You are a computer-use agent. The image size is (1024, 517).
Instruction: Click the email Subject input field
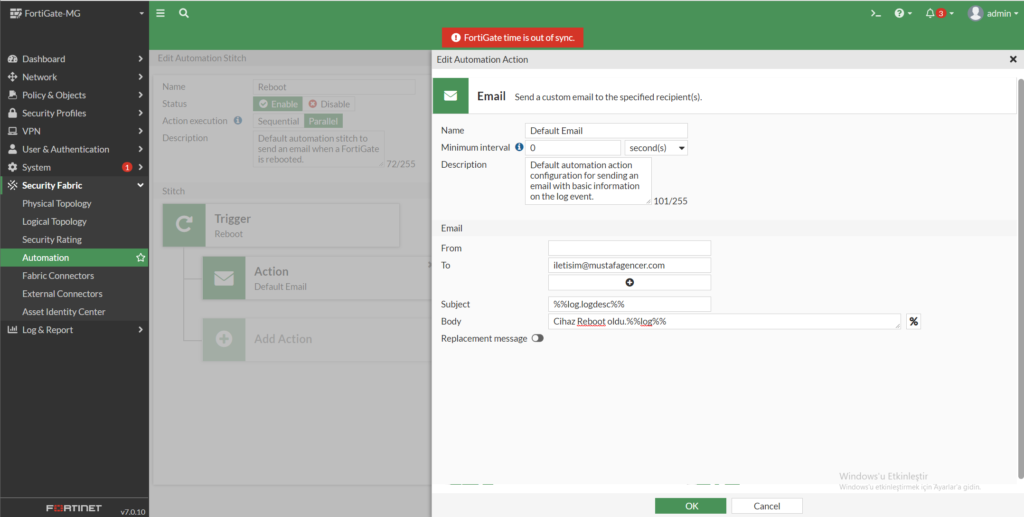(629, 304)
